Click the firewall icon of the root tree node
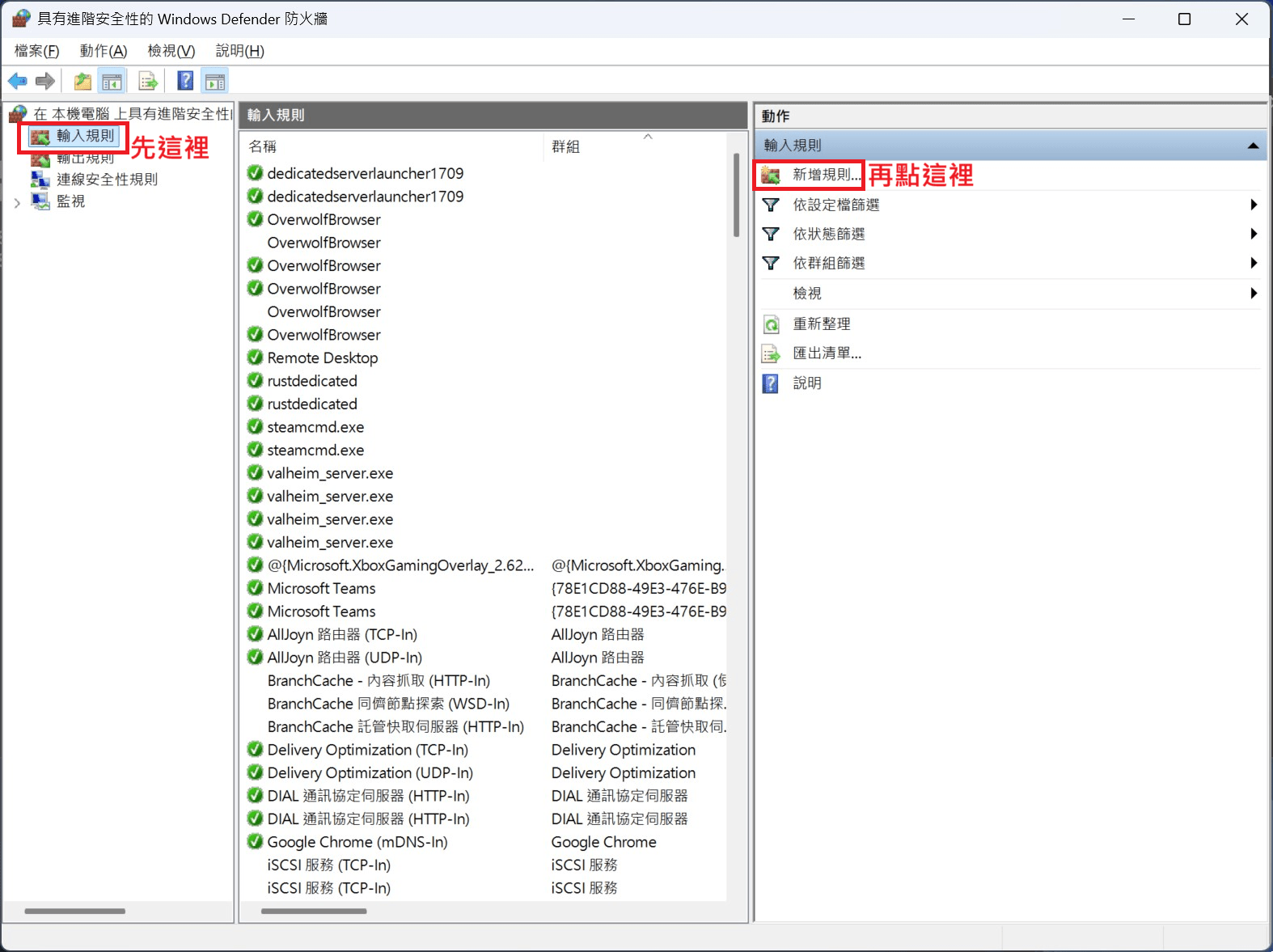Image resolution: width=1273 pixels, height=952 pixels. (18, 113)
